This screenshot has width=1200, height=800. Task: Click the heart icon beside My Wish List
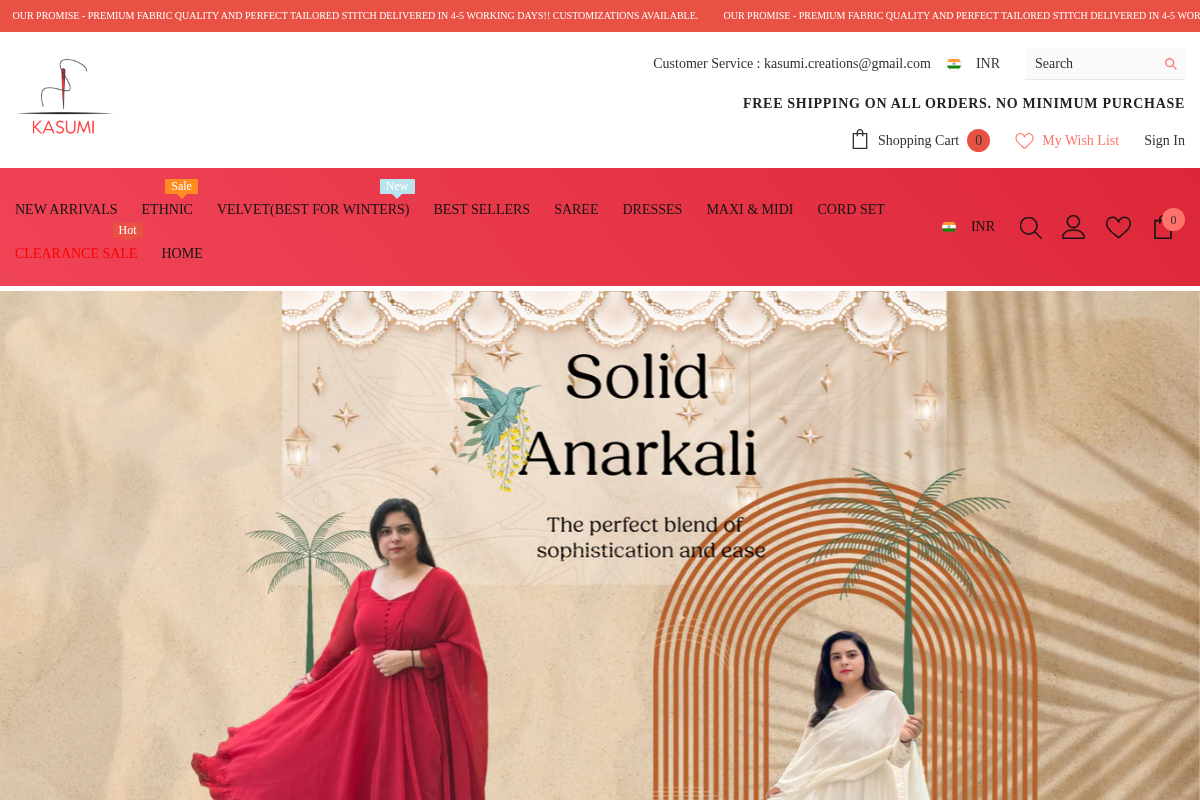pyautogui.click(x=1024, y=141)
